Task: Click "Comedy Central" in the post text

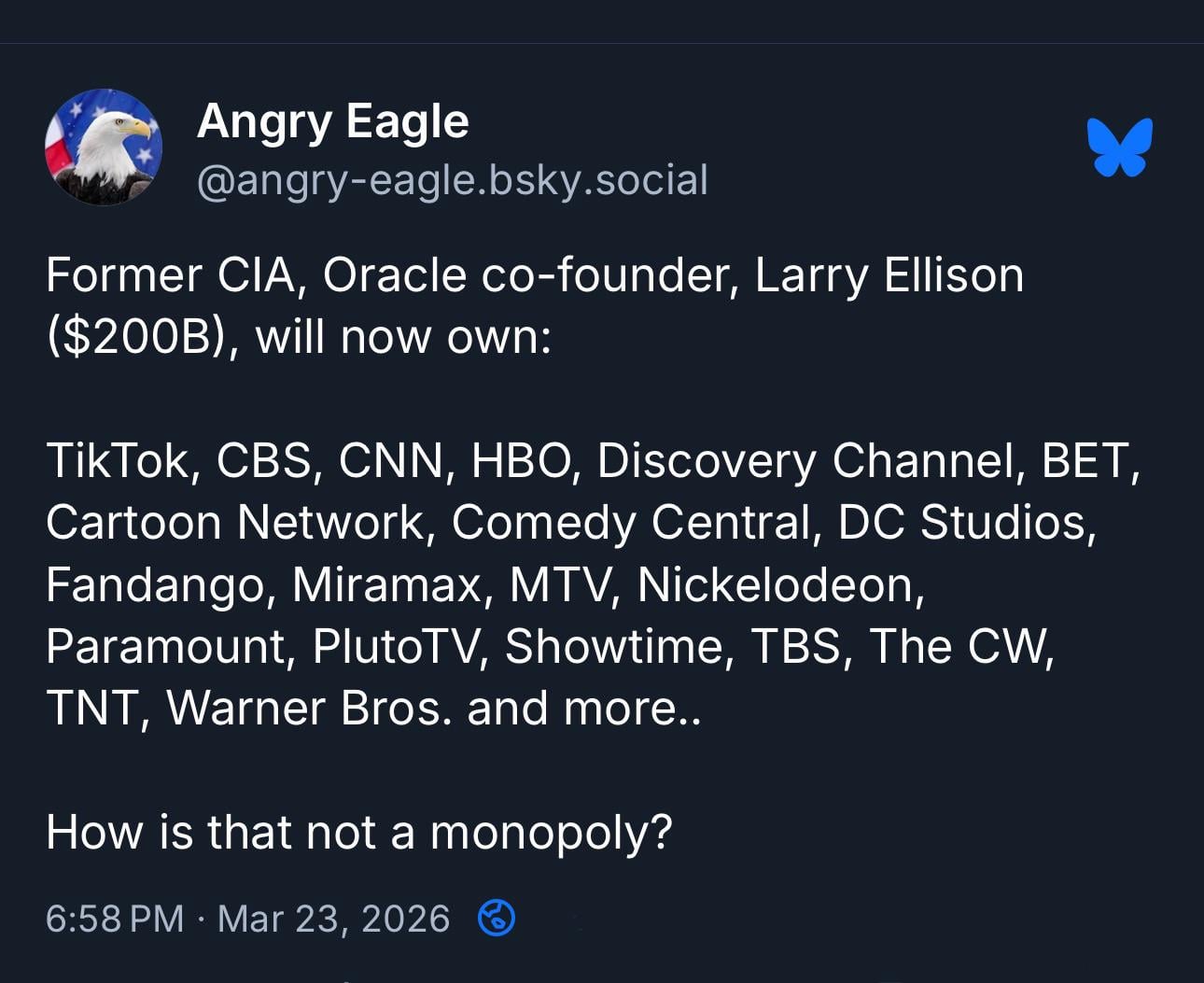Action: [x=632, y=522]
